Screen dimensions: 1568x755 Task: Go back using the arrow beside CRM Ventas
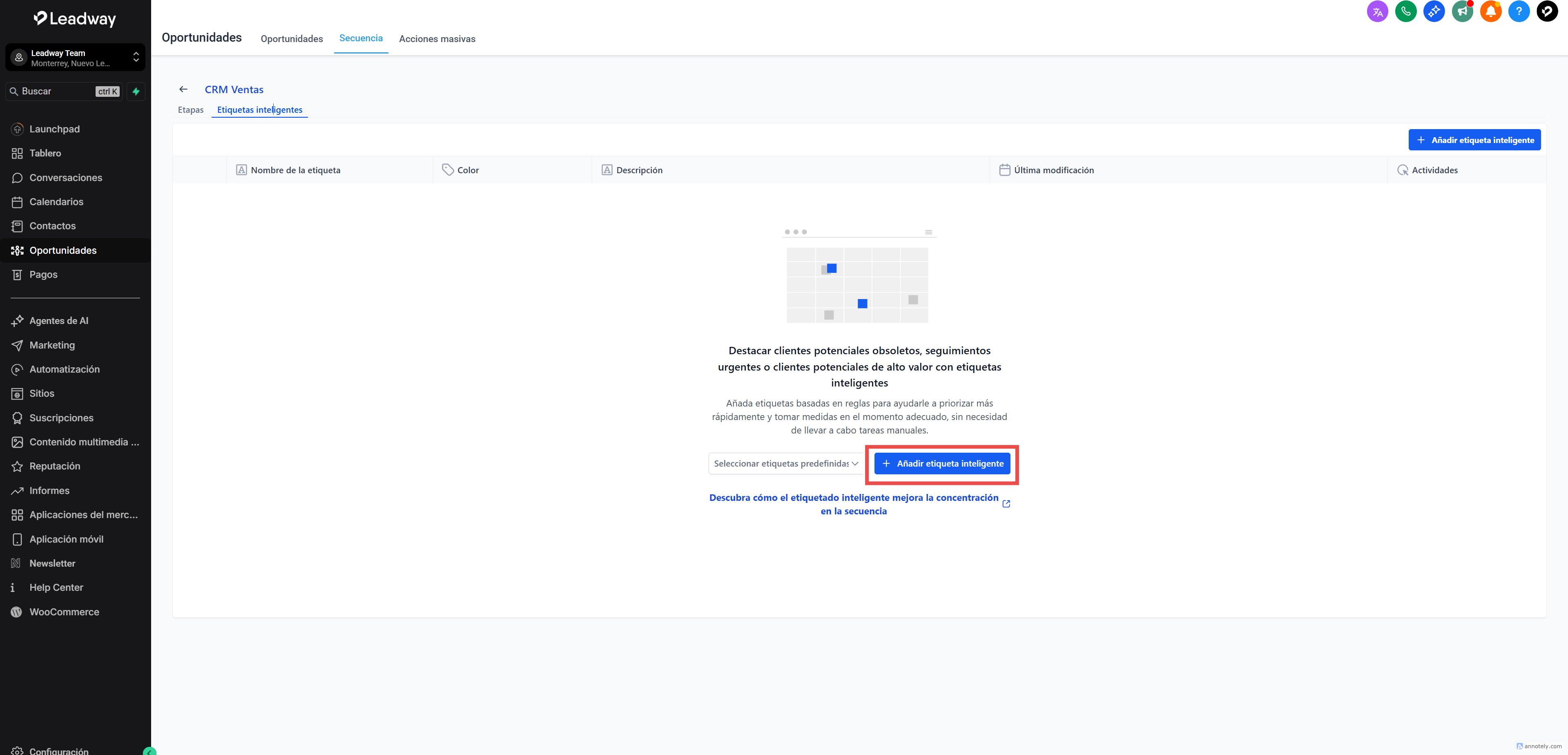(183, 89)
